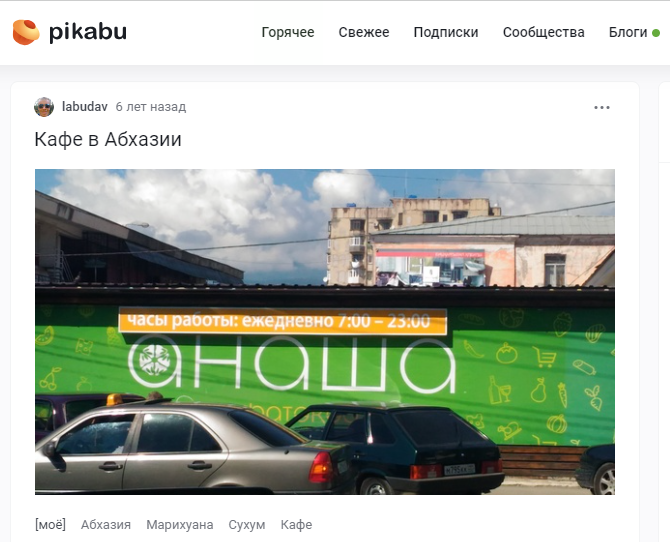Filter by the Марихуана tag

click(x=179, y=524)
